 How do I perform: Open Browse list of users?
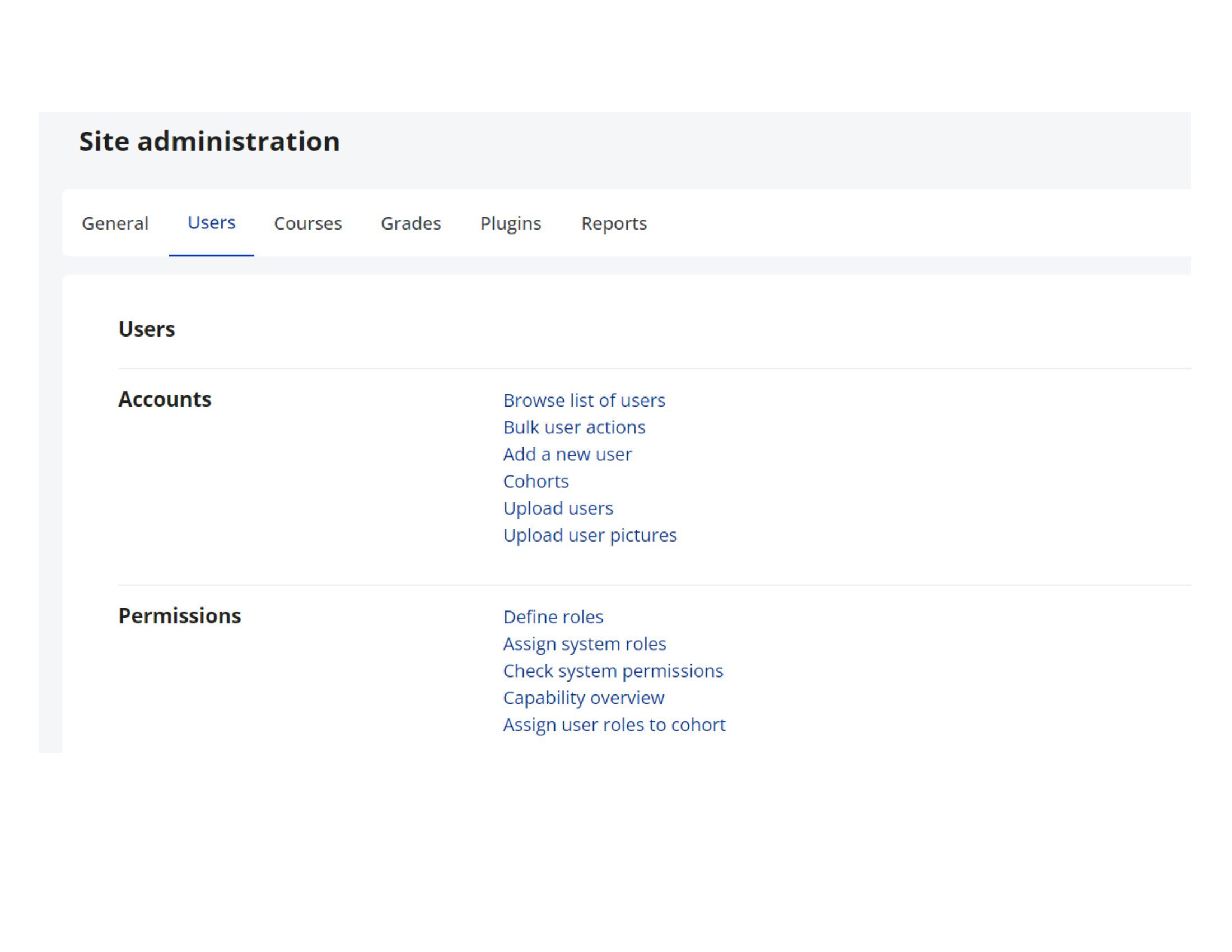[584, 400]
